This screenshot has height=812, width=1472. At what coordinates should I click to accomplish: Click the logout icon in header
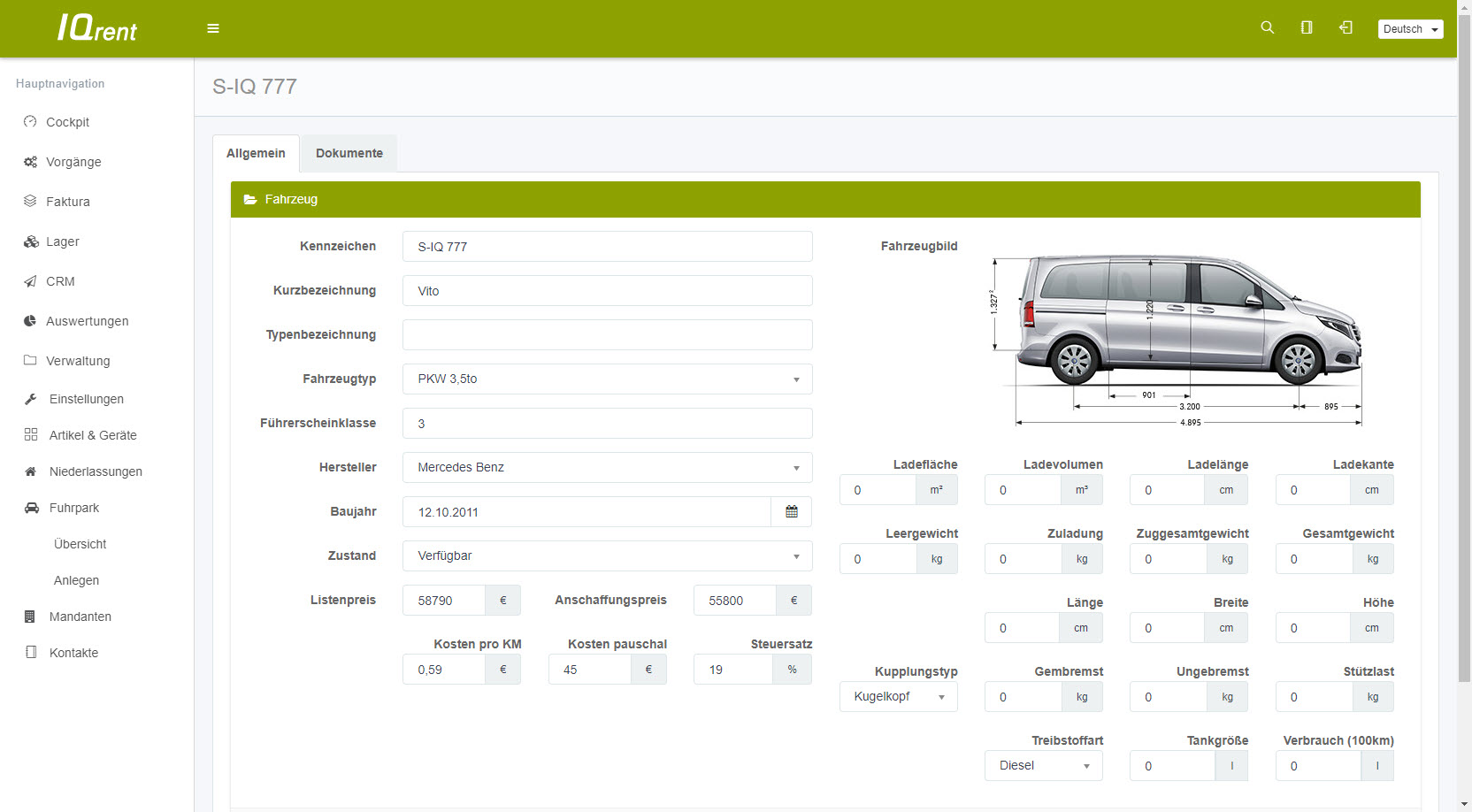tap(1345, 27)
